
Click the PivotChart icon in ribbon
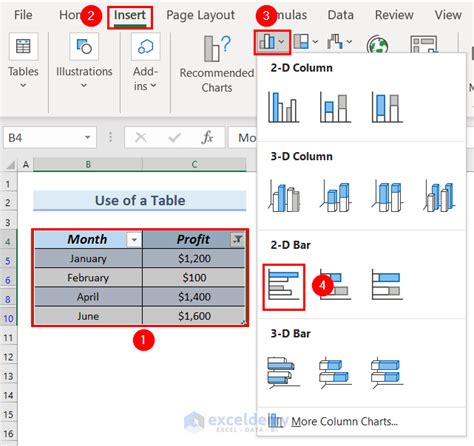click(424, 44)
